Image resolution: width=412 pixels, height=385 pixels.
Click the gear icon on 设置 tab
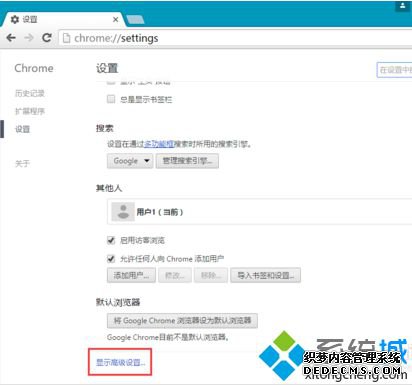pyautogui.click(x=15, y=19)
